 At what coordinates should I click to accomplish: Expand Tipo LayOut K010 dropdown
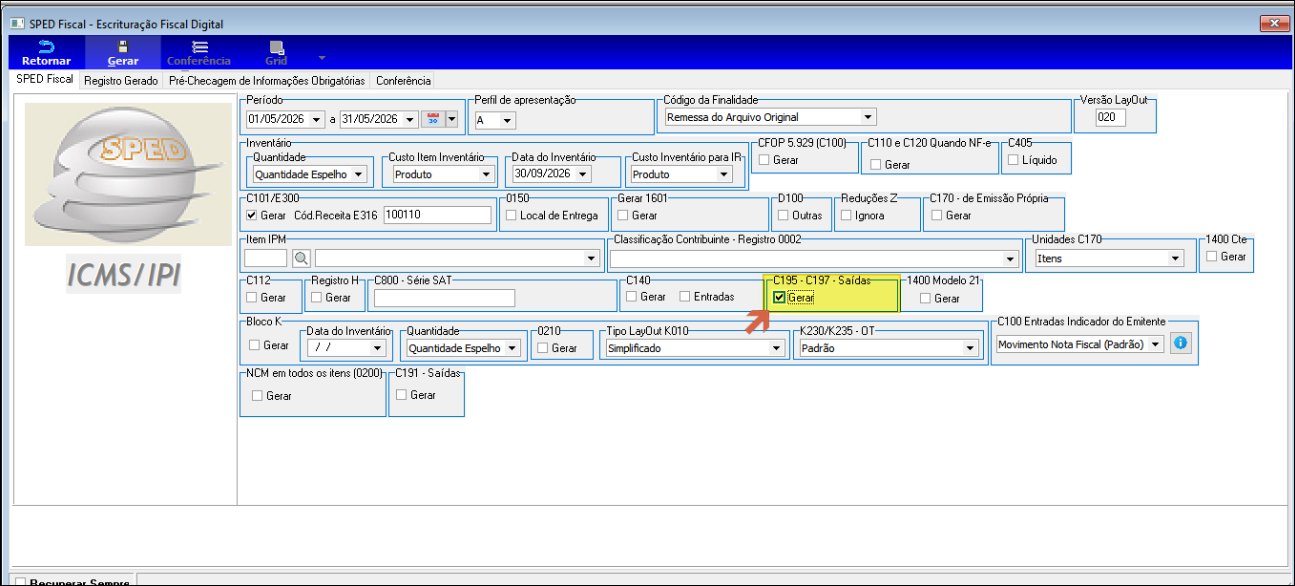point(776,348)
